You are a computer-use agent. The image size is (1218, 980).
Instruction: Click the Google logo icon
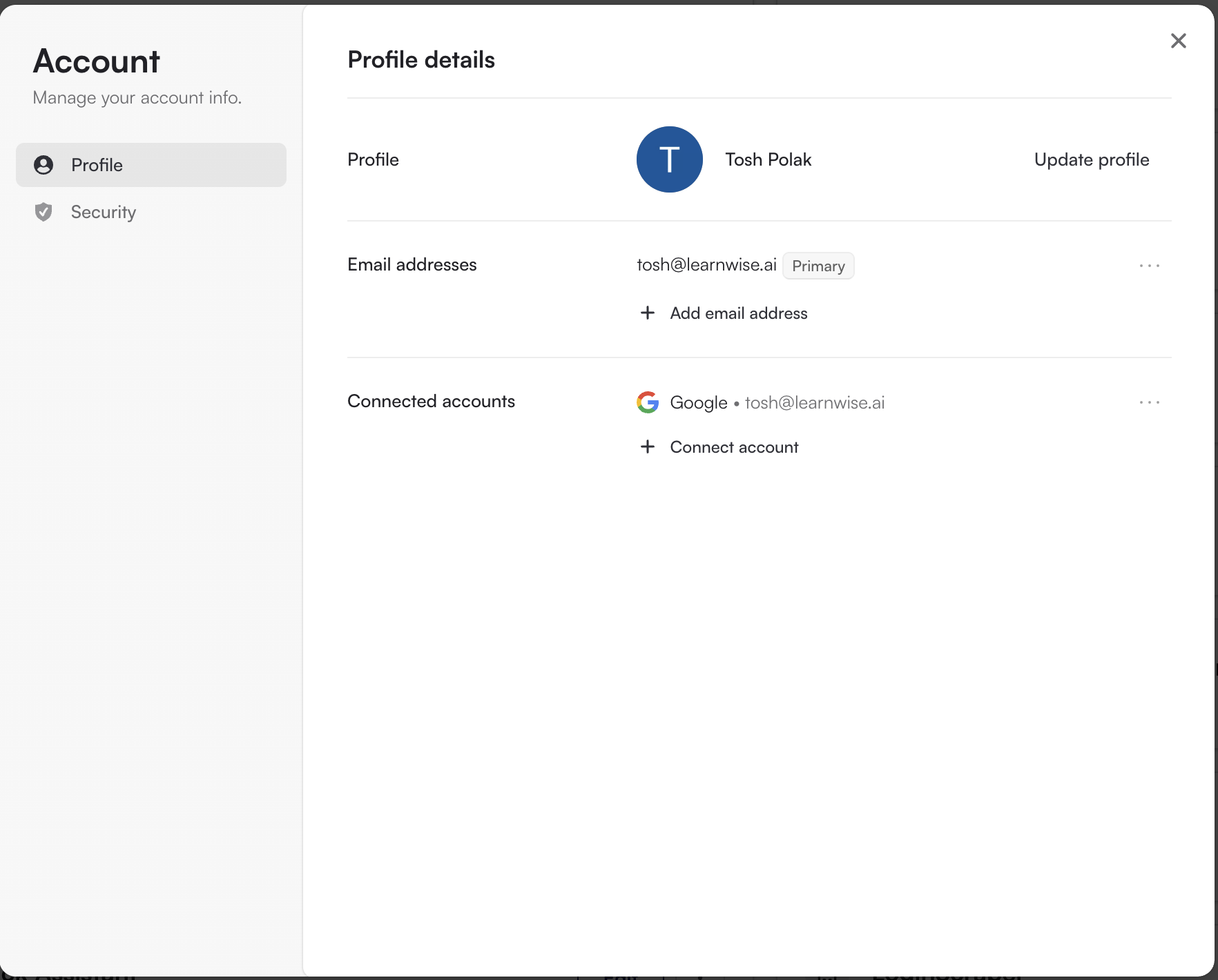648,402
